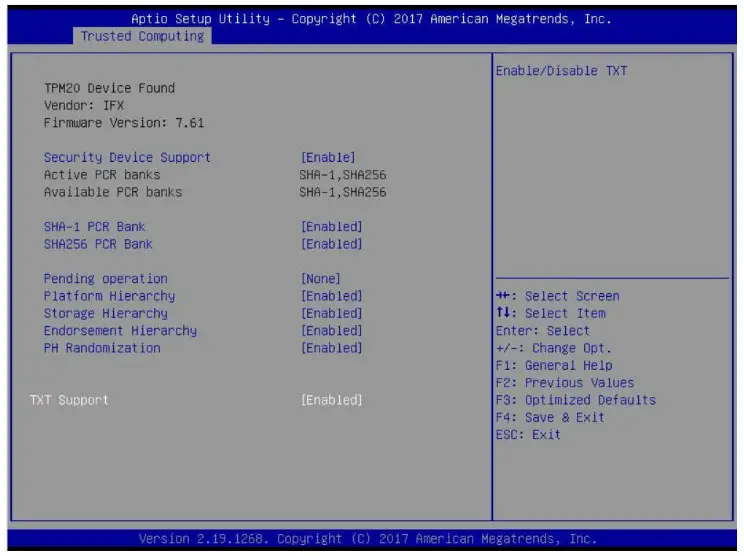Click the Select Item key hint
Screen dimensions: 744x556
pos(550,314)
